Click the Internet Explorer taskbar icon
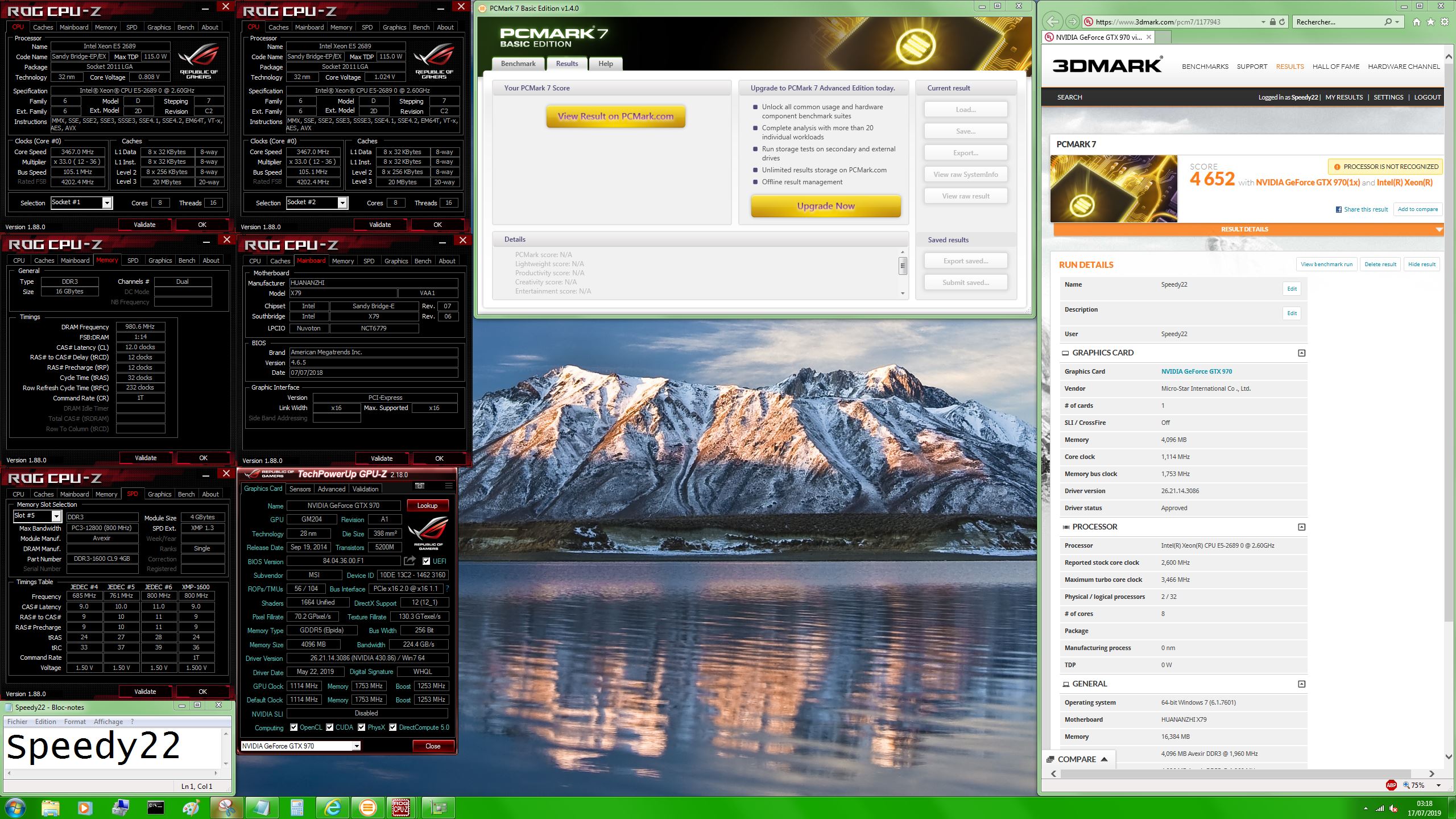This screenshot has width=1456, height=819. pos(332,808)
